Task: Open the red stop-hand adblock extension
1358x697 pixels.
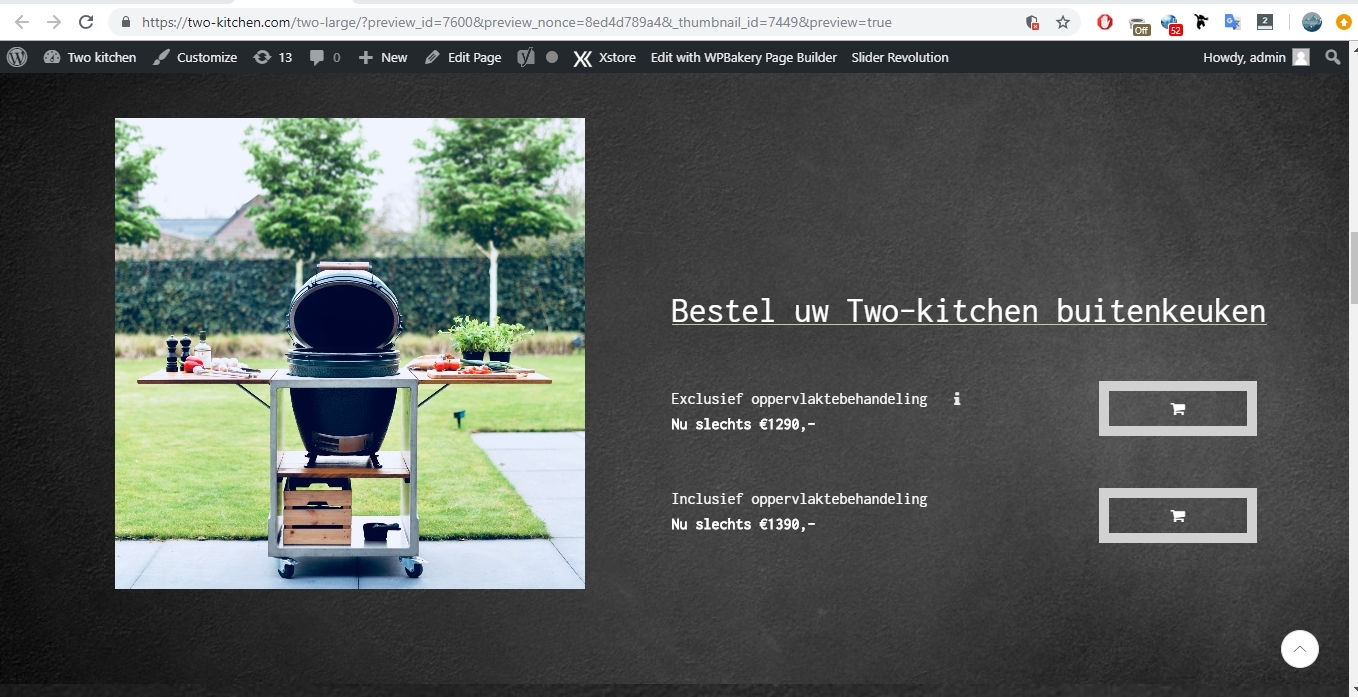Action: [x=1105, y=22]
